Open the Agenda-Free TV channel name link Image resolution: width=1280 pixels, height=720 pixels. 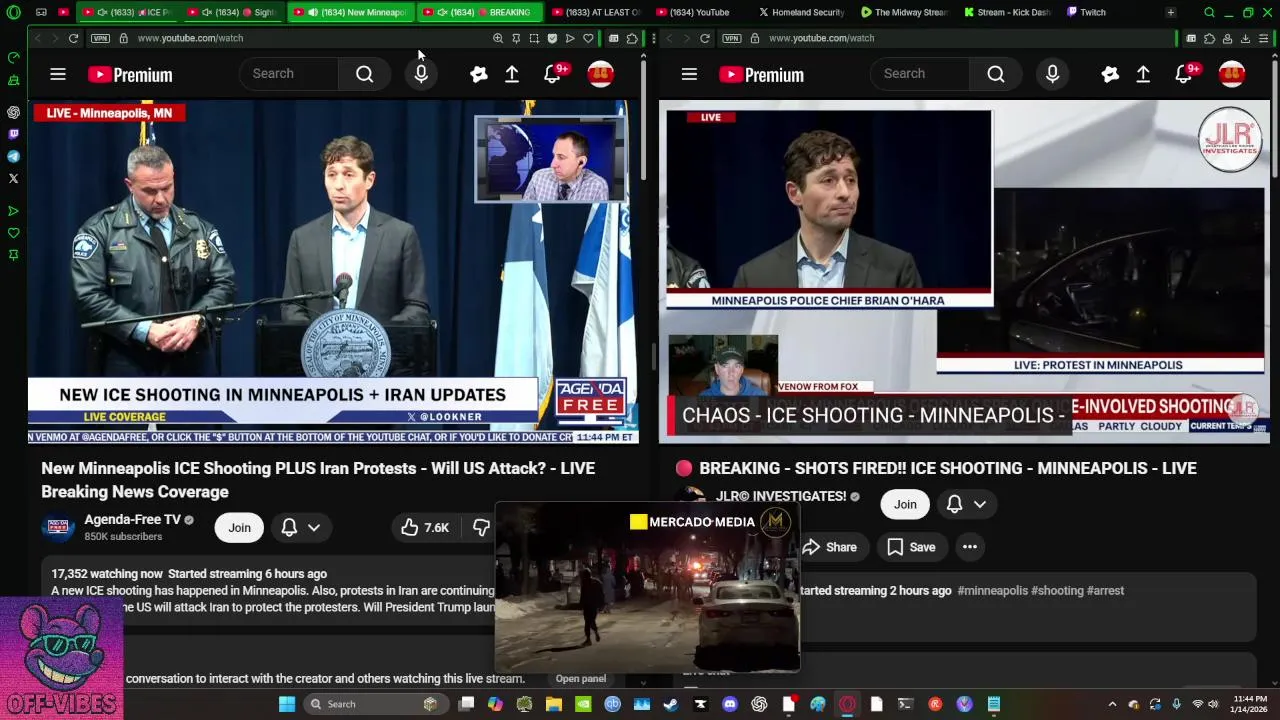[132, 520]
